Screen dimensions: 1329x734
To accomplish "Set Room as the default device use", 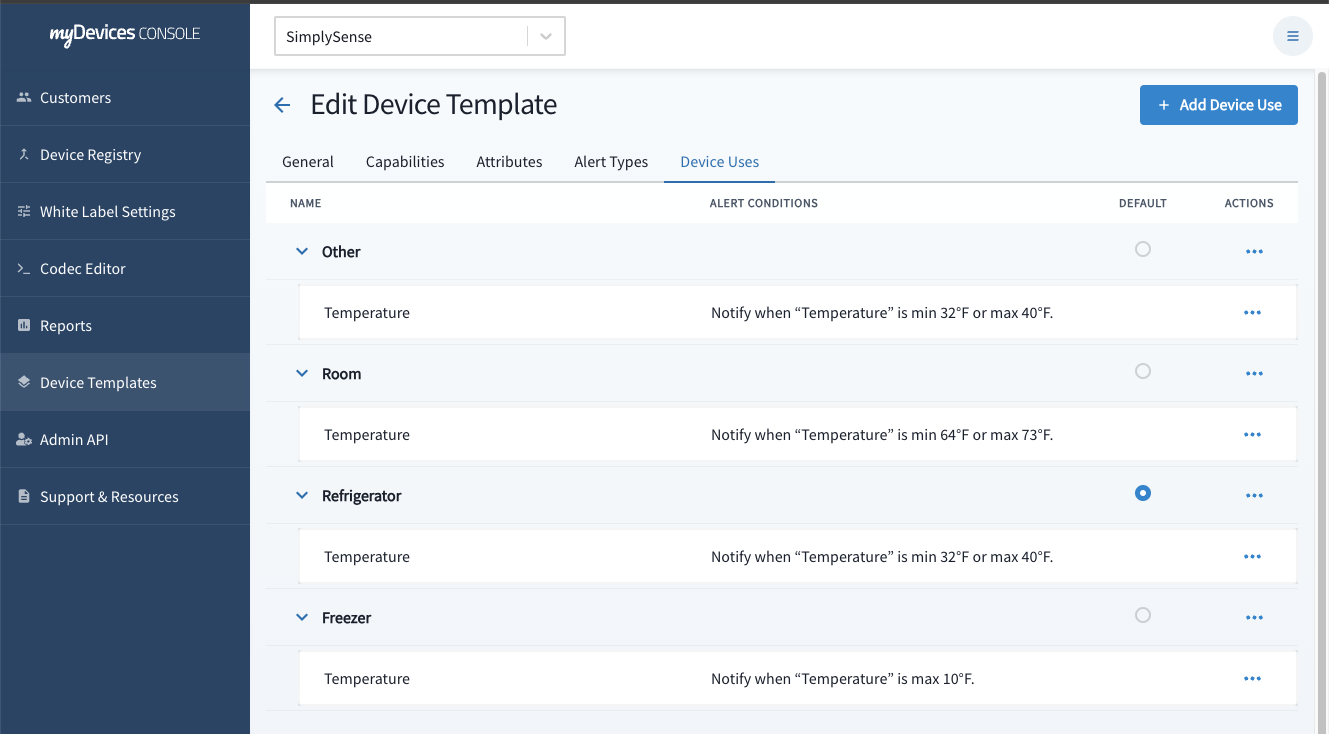I will click(x=1142, y=371).
